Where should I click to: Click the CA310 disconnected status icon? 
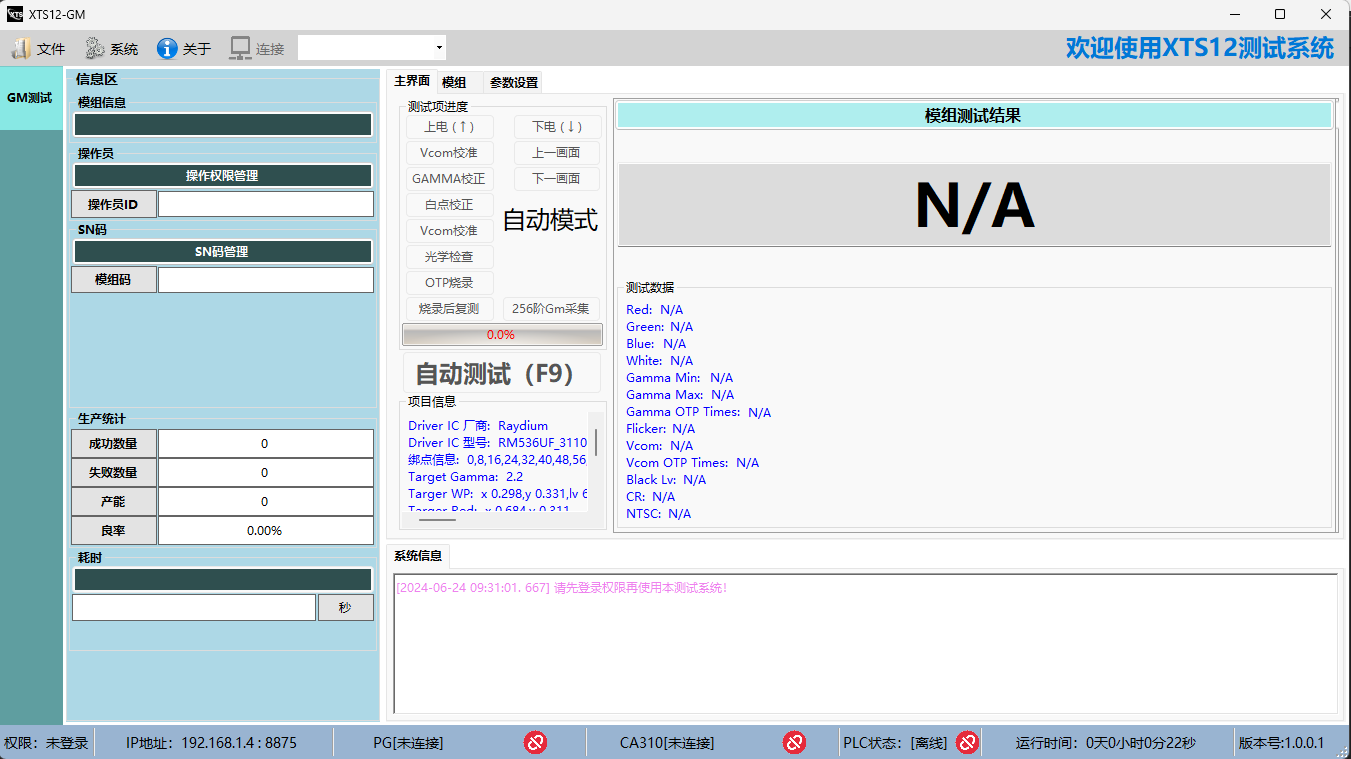[x=794, y=743]
